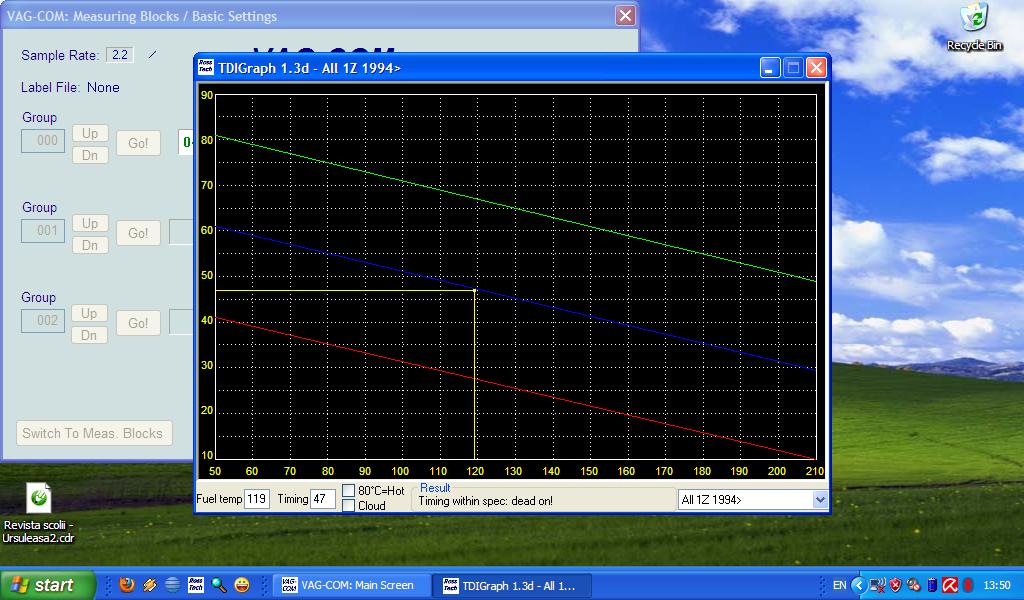Open the yellow smiley quick launch icon
1024x600 pixels.
pyautogui.click(x=242, y=585)
